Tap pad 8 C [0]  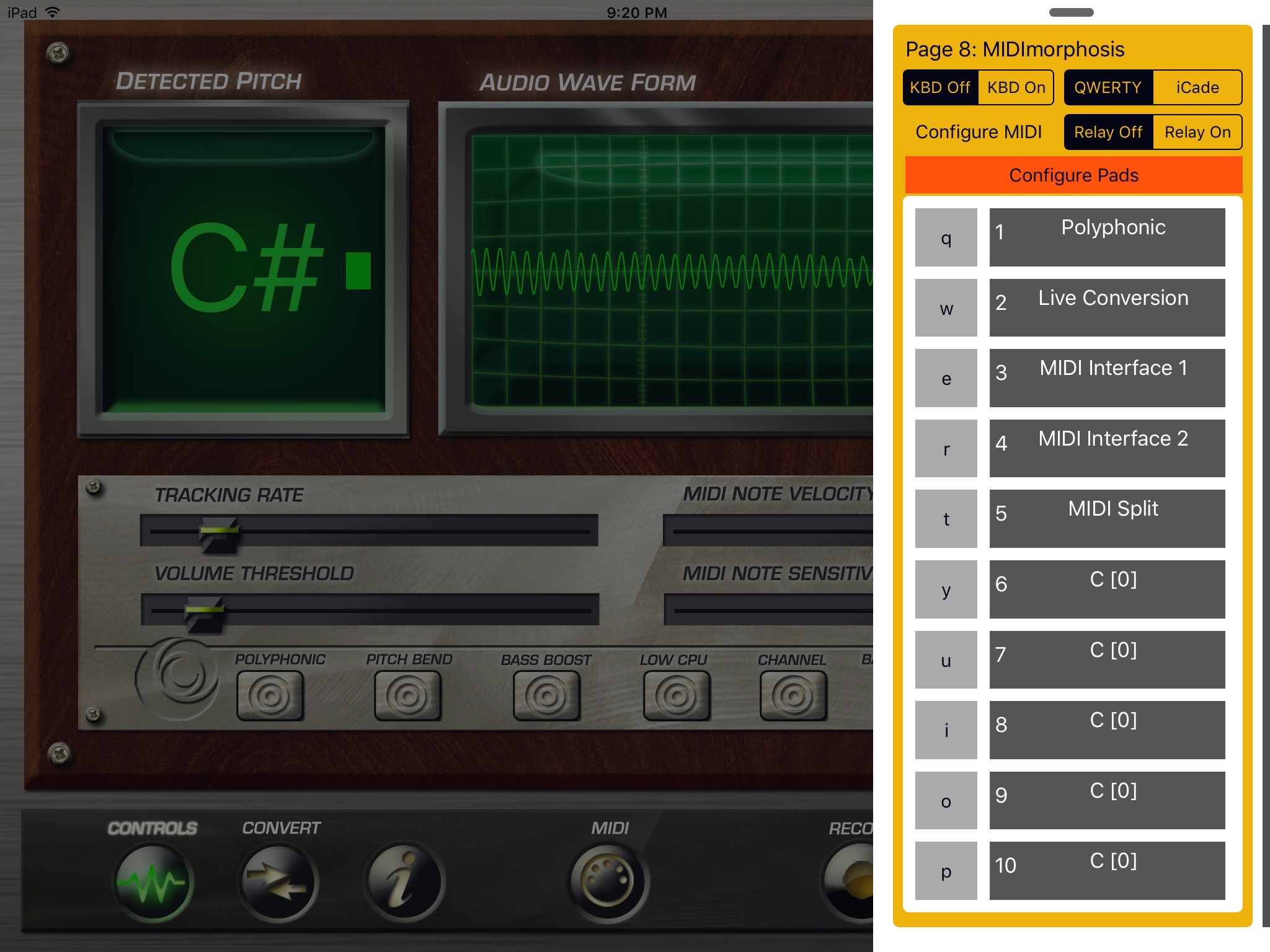point(1107,730)
